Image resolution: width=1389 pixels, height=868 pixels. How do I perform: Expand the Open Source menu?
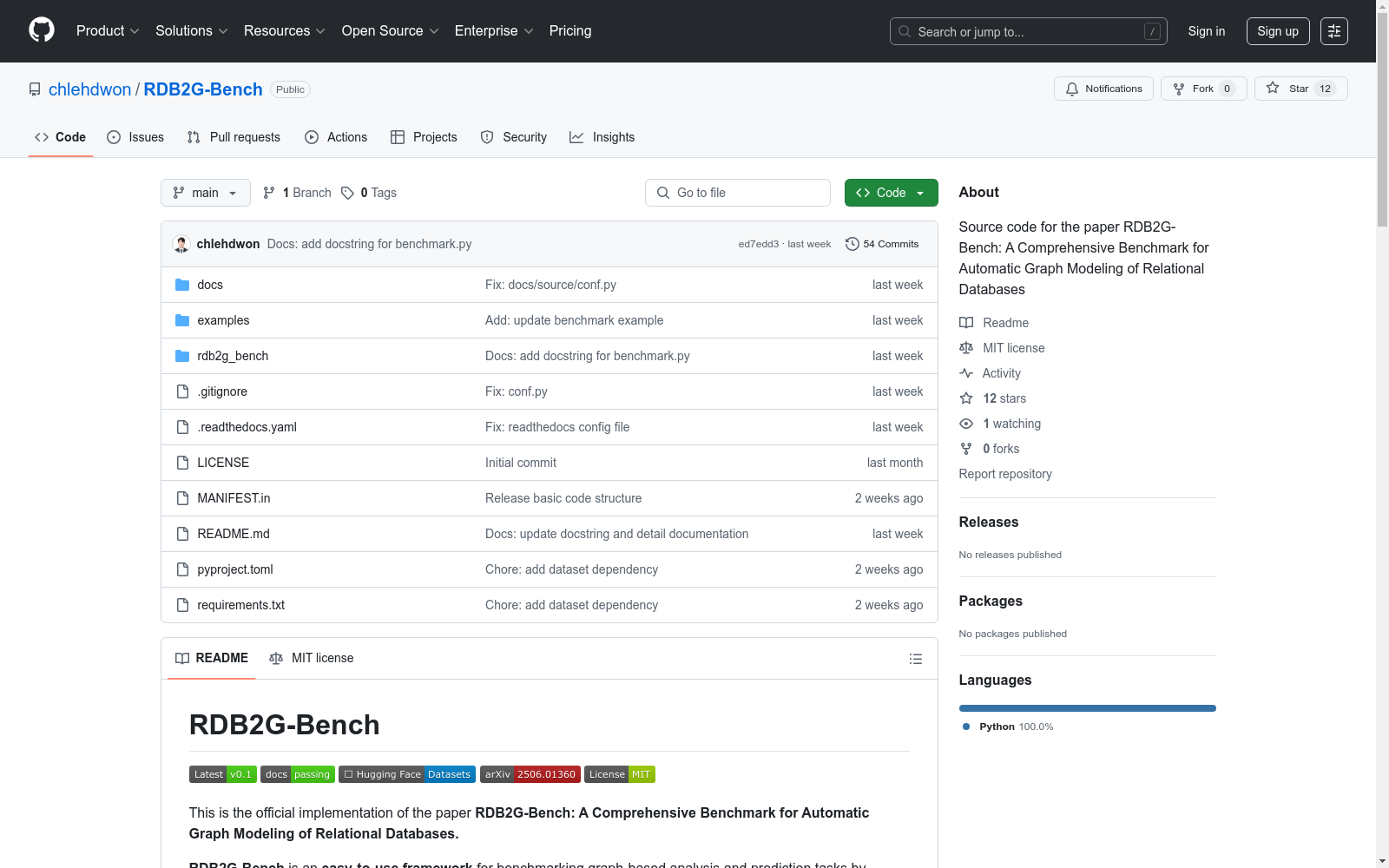[x=391, y=30]
